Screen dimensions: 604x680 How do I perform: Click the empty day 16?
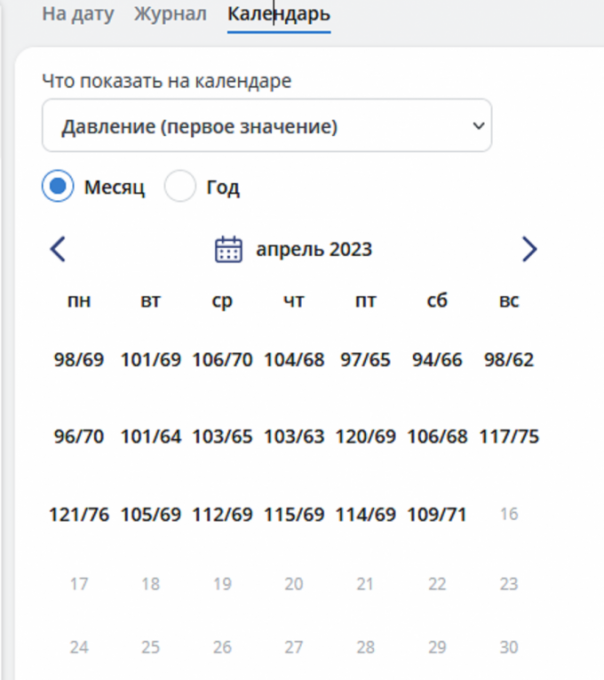[x=509, y=514]
